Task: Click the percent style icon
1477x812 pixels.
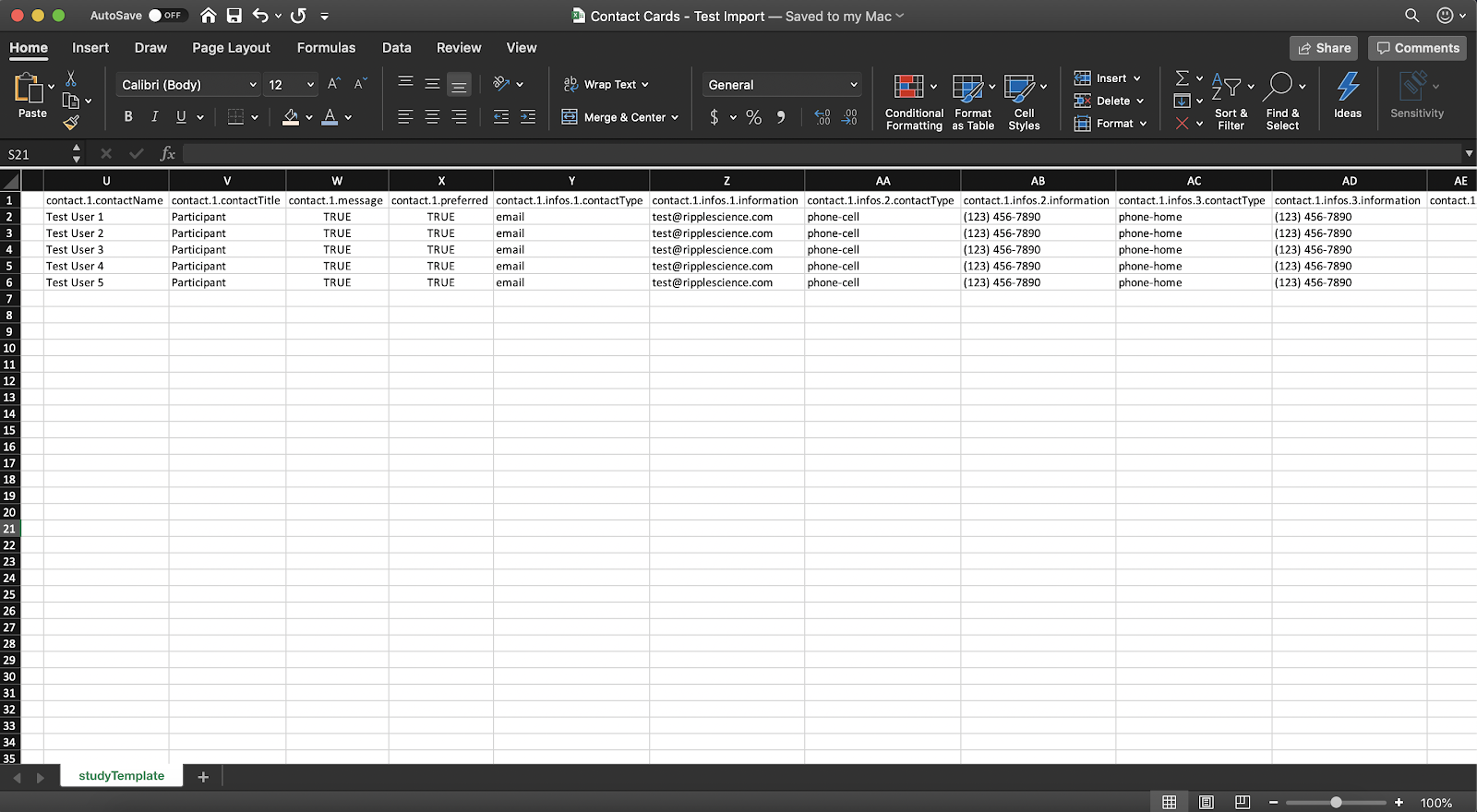Action: (754, 117)
